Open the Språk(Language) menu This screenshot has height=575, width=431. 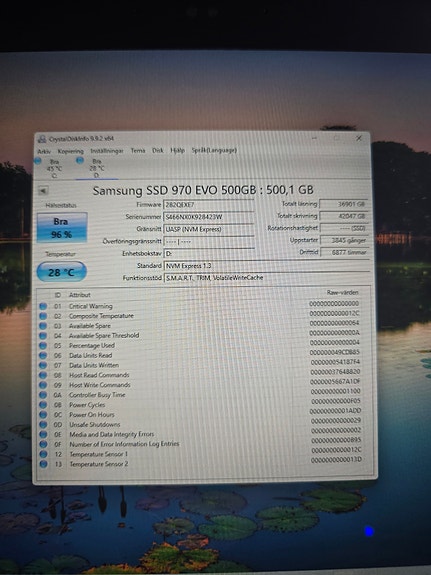pyautogui.click(x=214, y=150)
